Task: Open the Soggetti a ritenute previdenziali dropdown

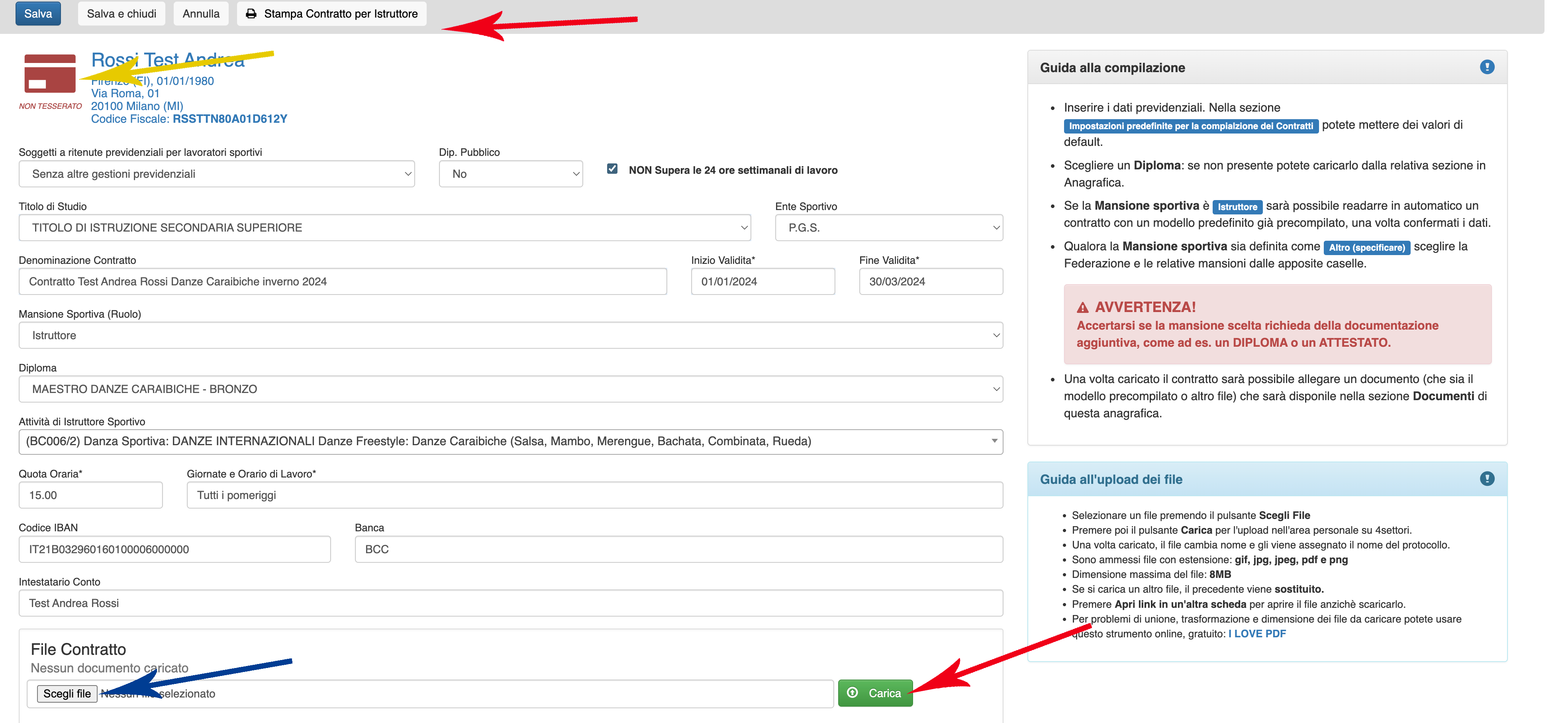Action: 216,174
